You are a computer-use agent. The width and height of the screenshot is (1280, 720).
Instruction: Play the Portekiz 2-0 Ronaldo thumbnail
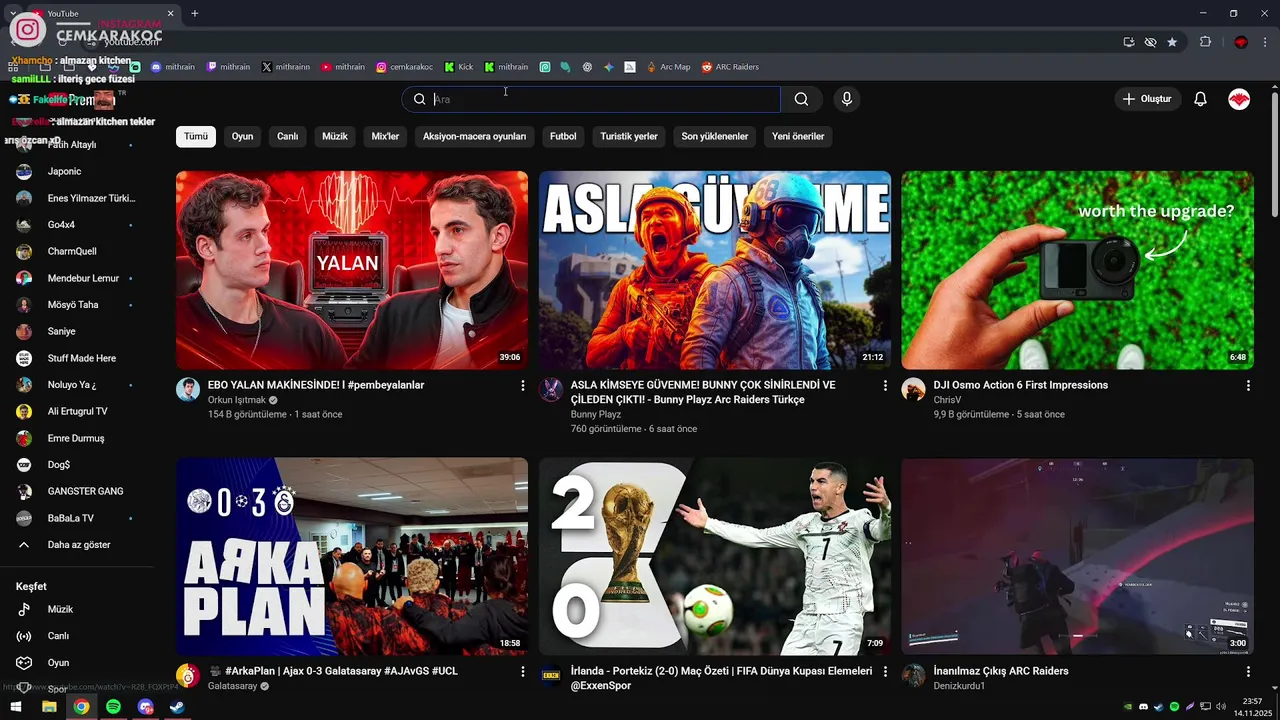click(x=715, y=556)
